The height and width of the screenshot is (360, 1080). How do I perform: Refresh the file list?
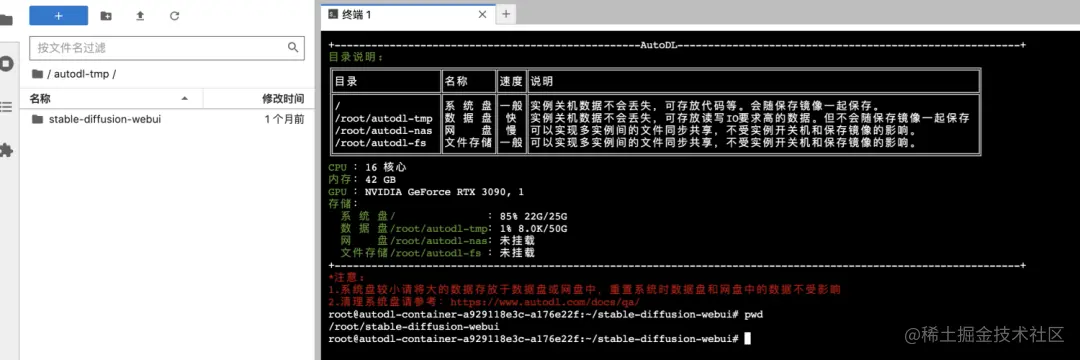(174, 15)
